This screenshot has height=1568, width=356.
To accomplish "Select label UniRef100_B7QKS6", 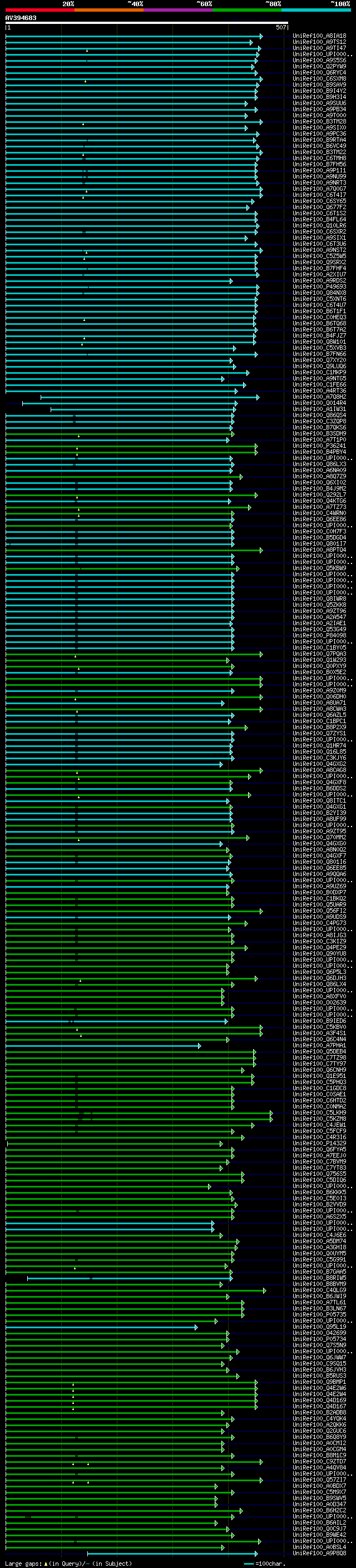I will tap(319, 427).
